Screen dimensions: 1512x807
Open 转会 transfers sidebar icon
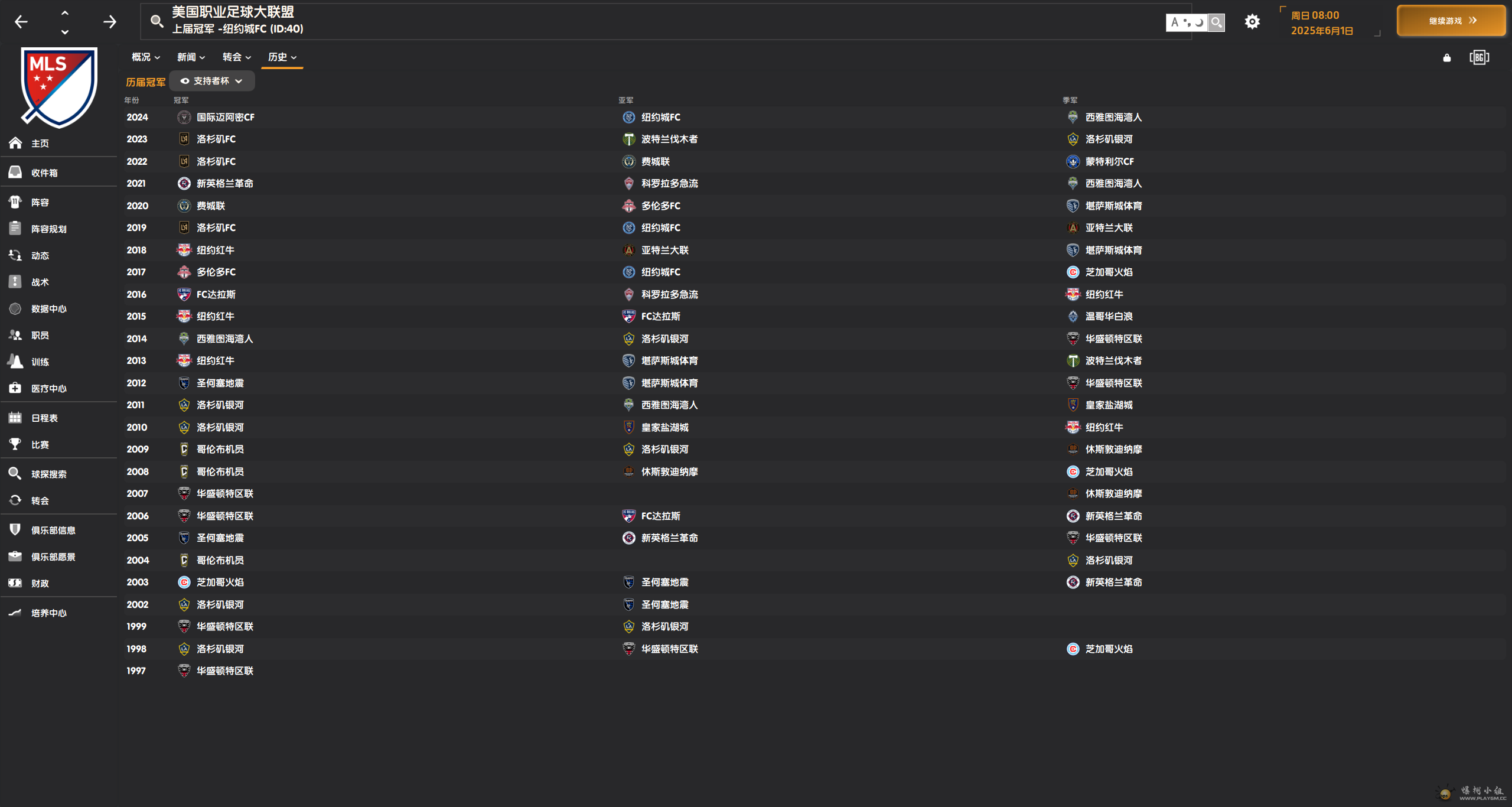15,500
